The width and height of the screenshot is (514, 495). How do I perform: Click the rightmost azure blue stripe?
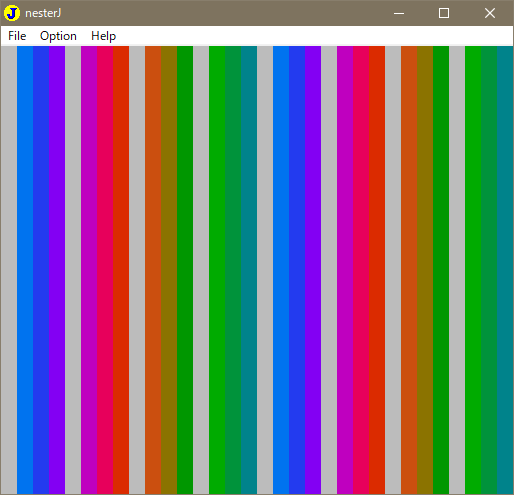pyautogui.click(x=281, y=270)
